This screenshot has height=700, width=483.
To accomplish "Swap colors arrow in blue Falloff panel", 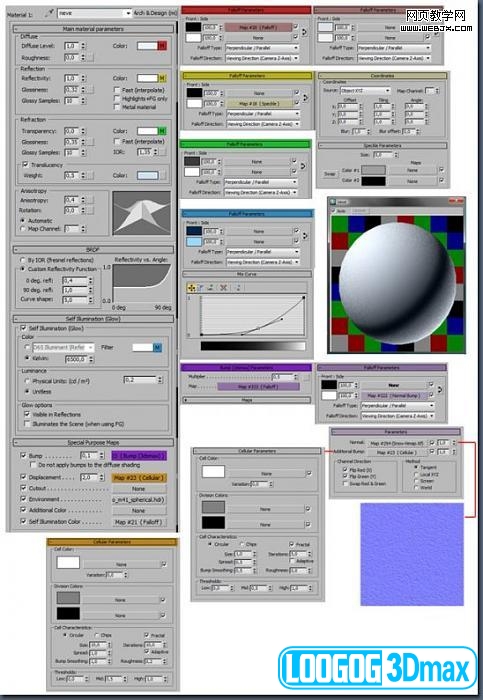I will [x=305, y=236].
